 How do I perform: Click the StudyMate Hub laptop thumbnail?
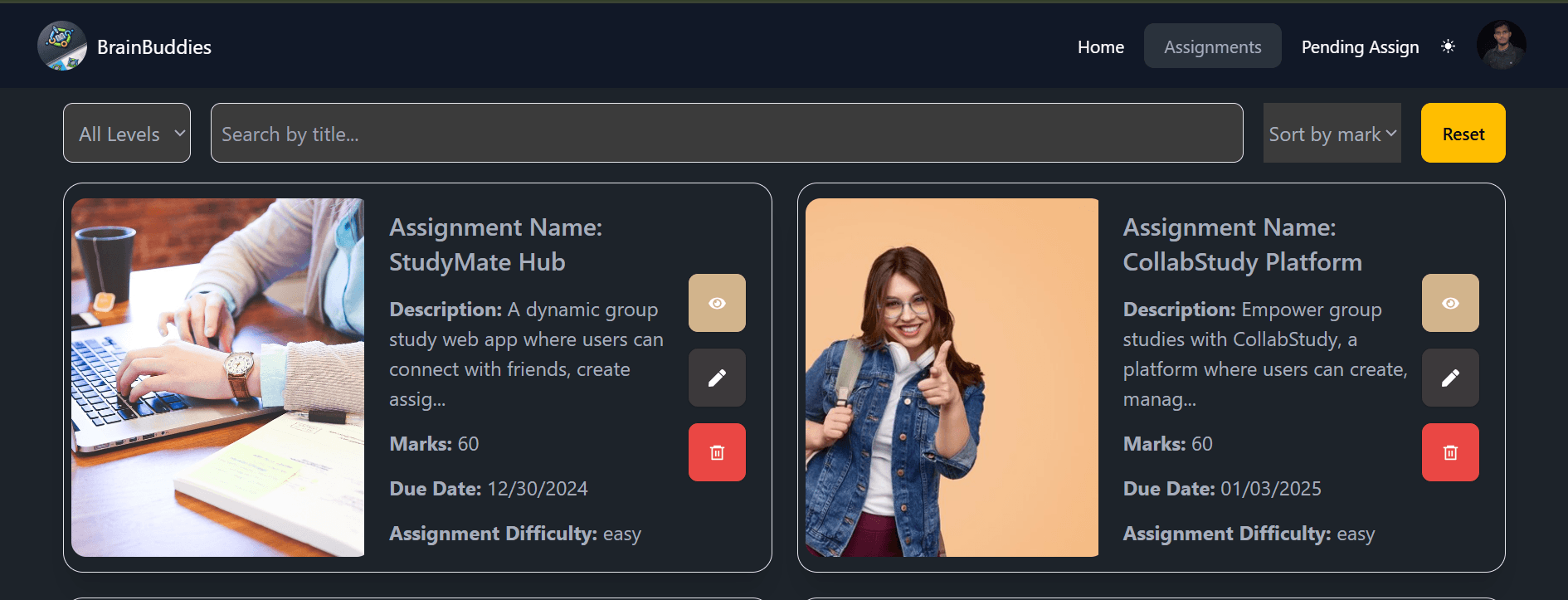pyautogui.click(x=217, y=377)
